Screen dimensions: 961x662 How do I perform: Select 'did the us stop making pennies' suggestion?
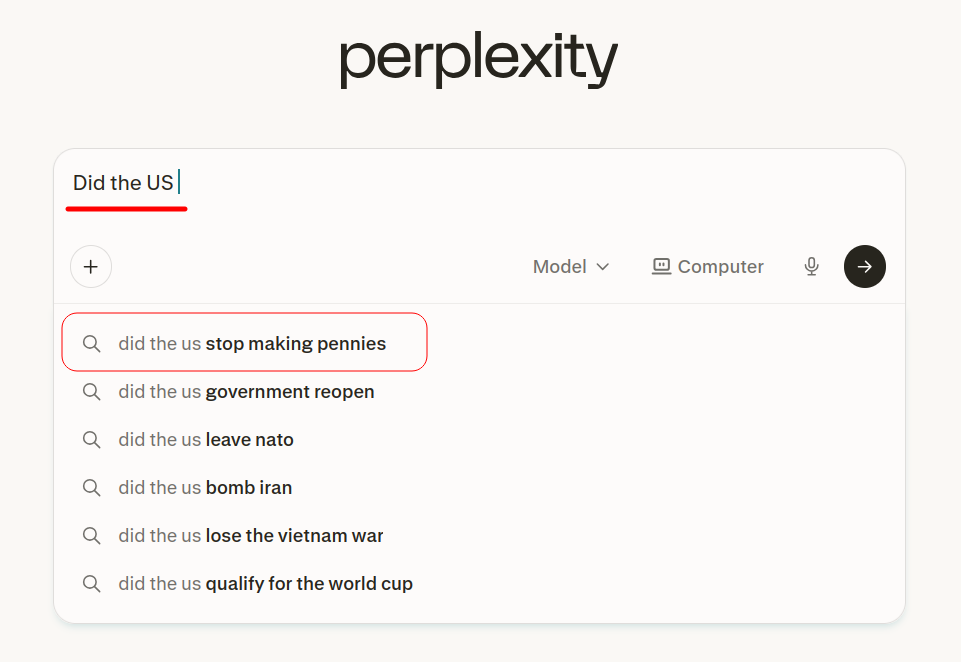[252, 344]
